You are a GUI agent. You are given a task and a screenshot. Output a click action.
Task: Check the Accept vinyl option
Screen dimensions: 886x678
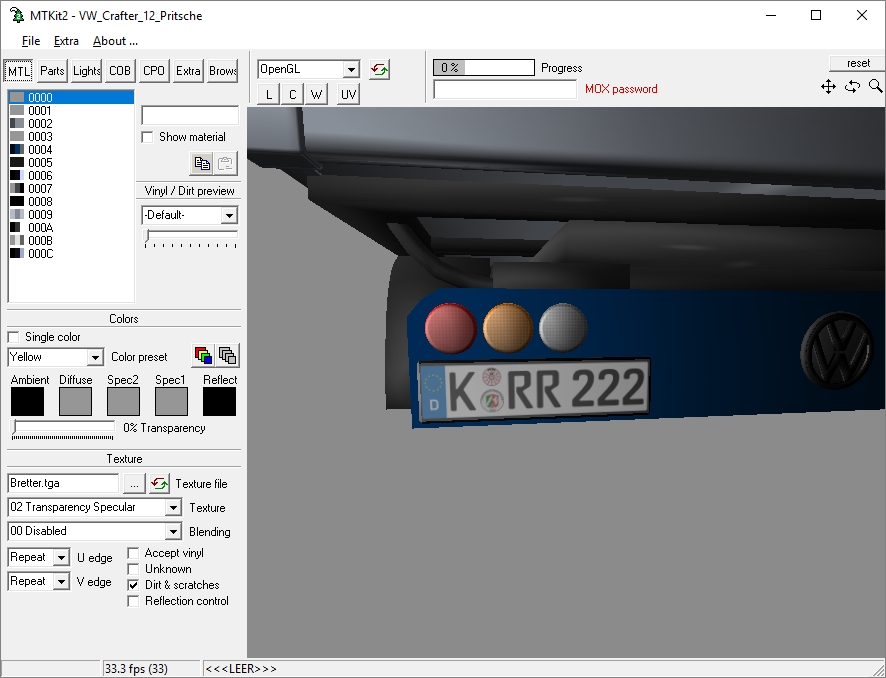pos(133,553)
